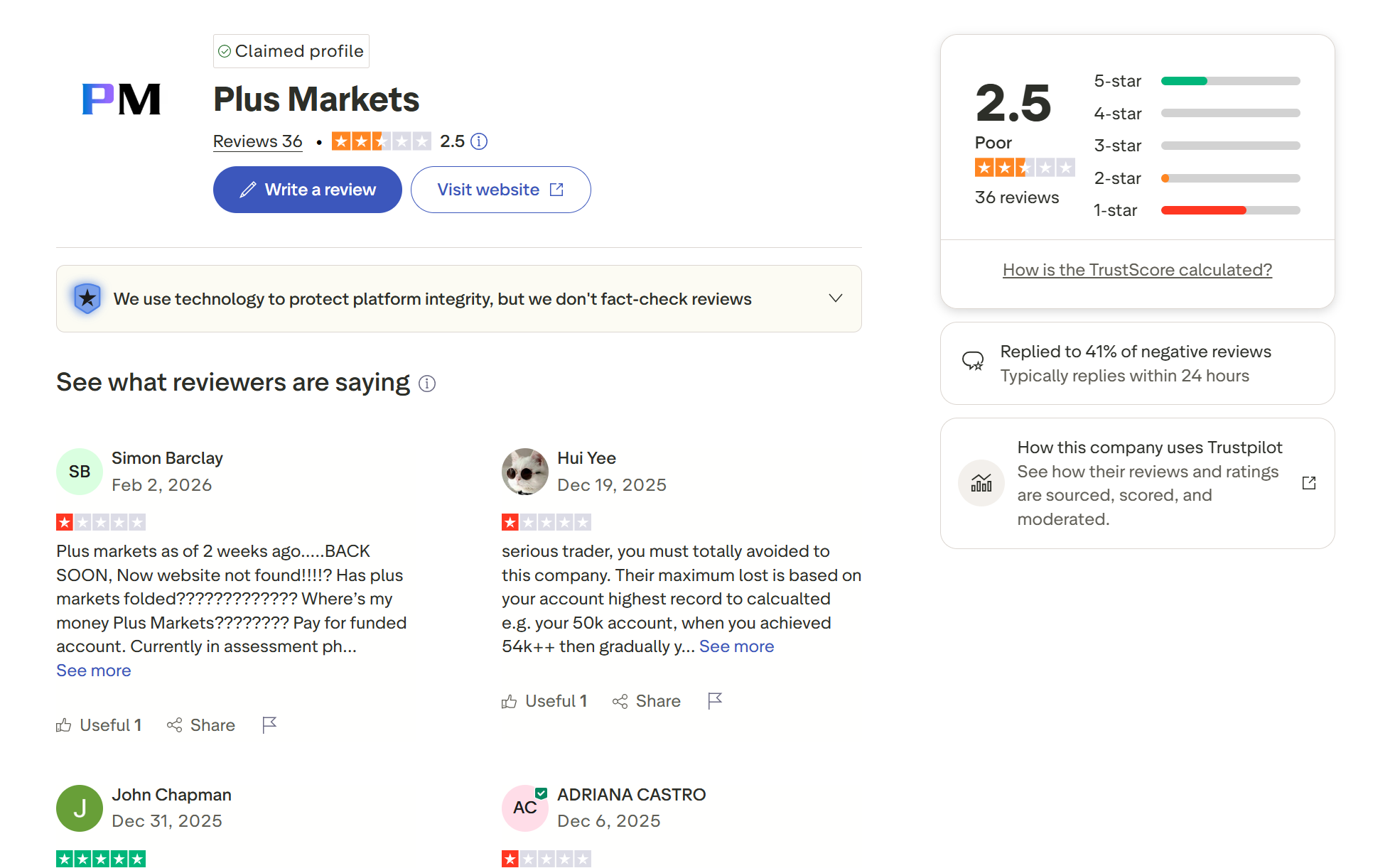Viewport: 1395px width, 868px height.
Task: Expand the platform integrity notice chevron
Action: pos(836,298)
